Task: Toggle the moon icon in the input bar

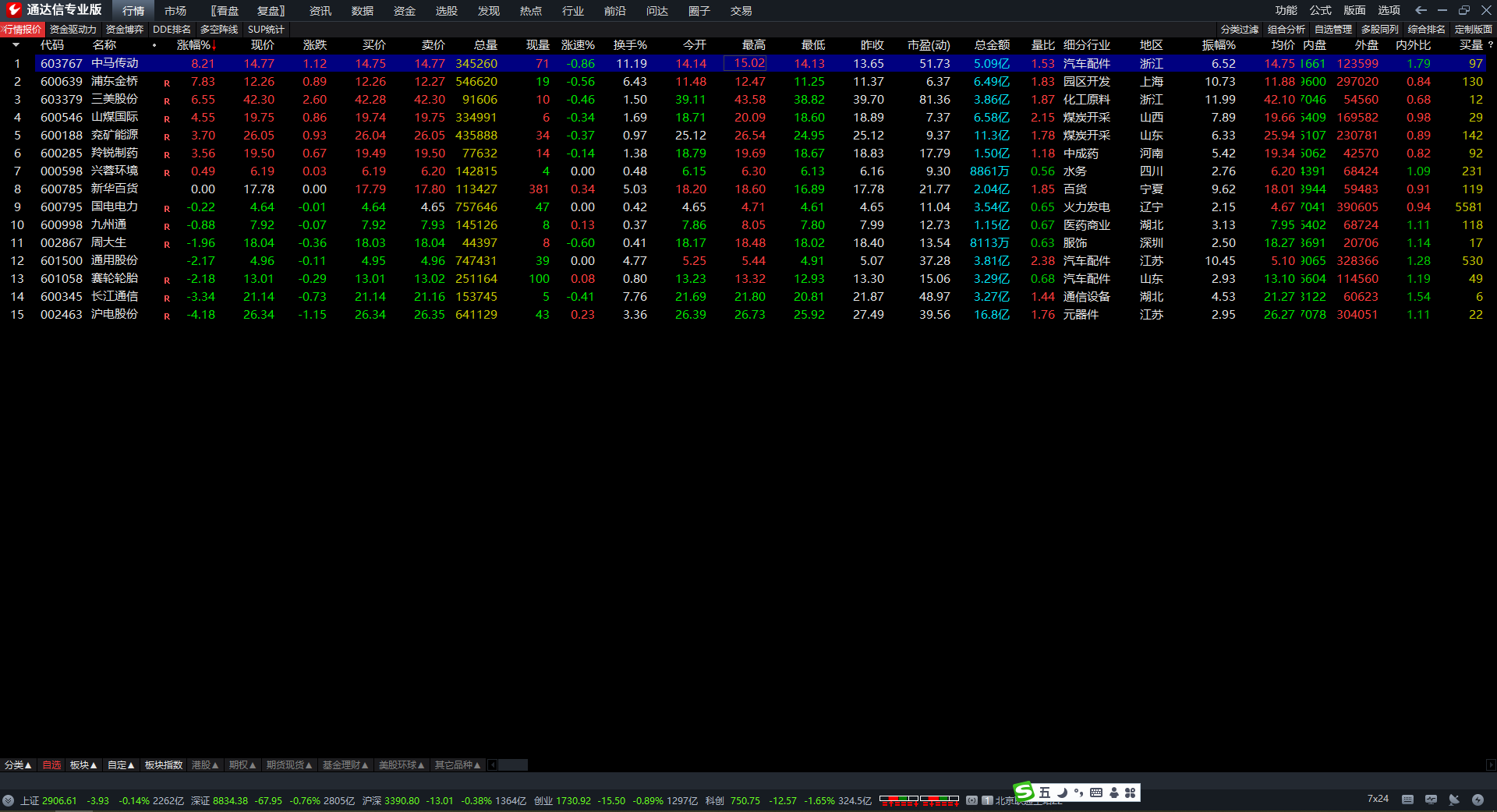Action: [1062, 793]
